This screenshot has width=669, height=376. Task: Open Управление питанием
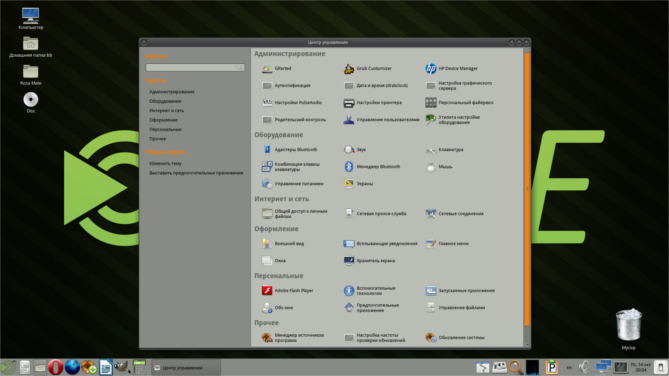(x=292, y=184)
